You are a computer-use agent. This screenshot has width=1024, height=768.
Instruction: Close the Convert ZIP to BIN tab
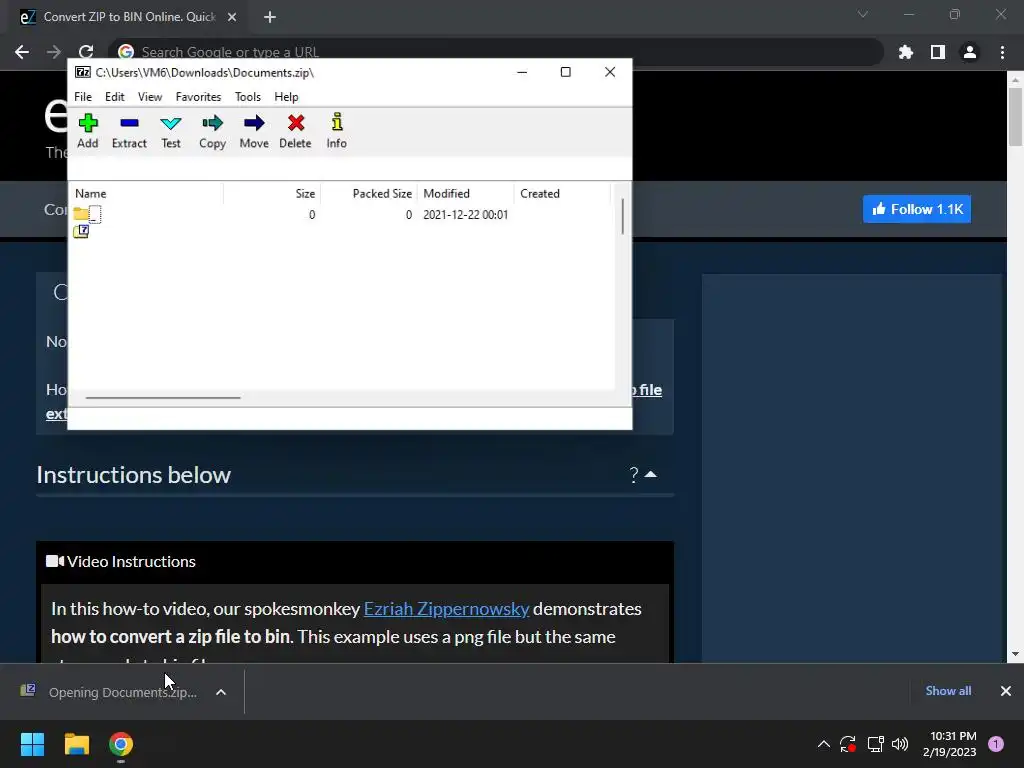pos(232,17)
